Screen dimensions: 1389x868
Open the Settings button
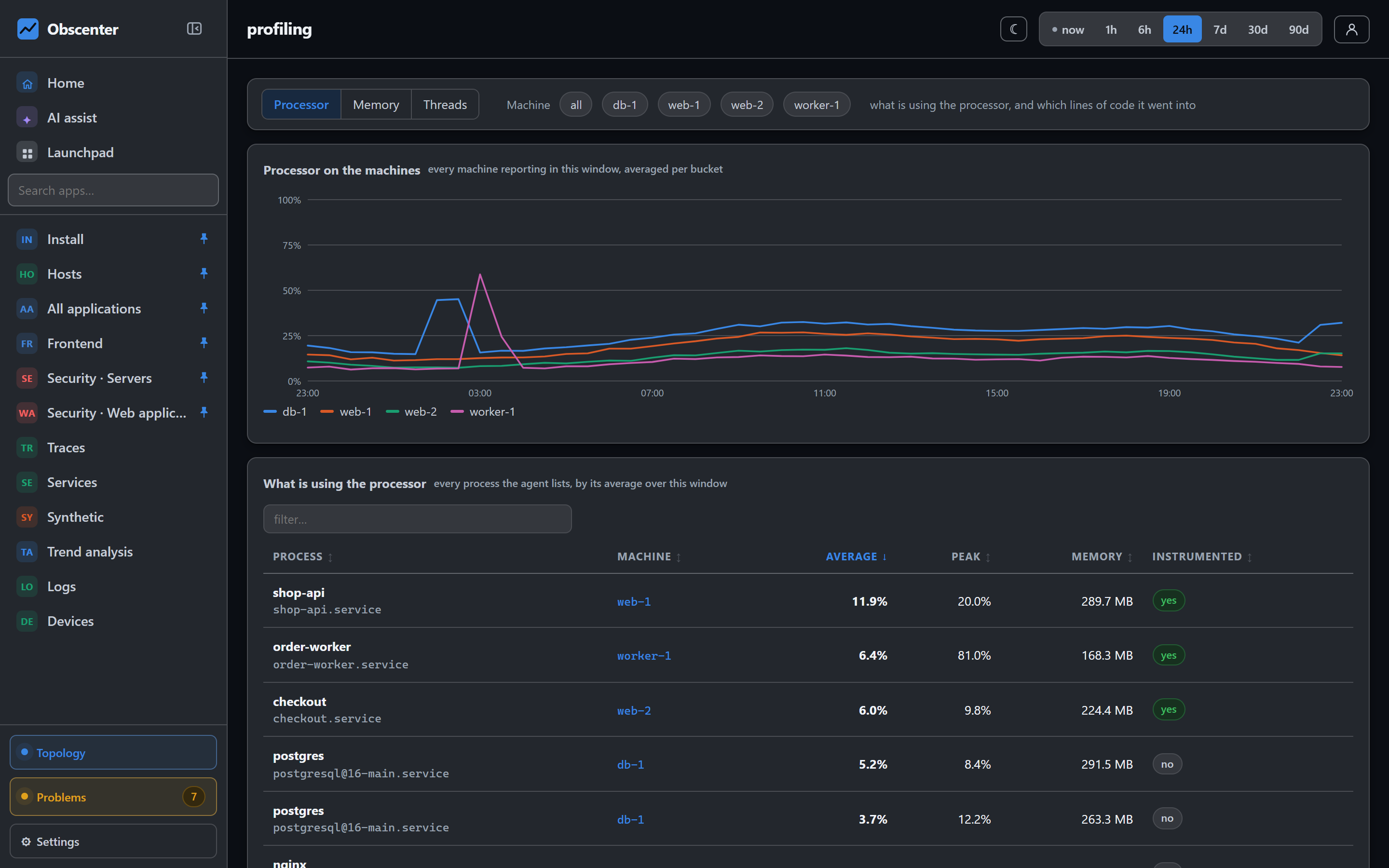(113, 841)
